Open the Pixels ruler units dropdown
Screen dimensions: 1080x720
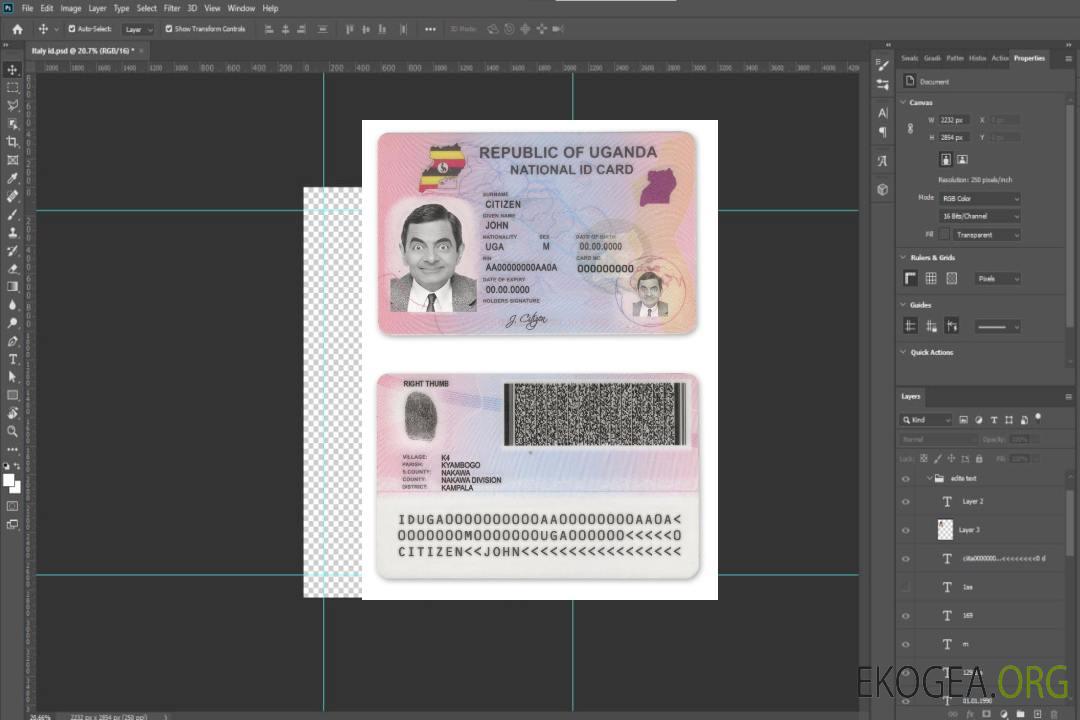pos(997,278)
